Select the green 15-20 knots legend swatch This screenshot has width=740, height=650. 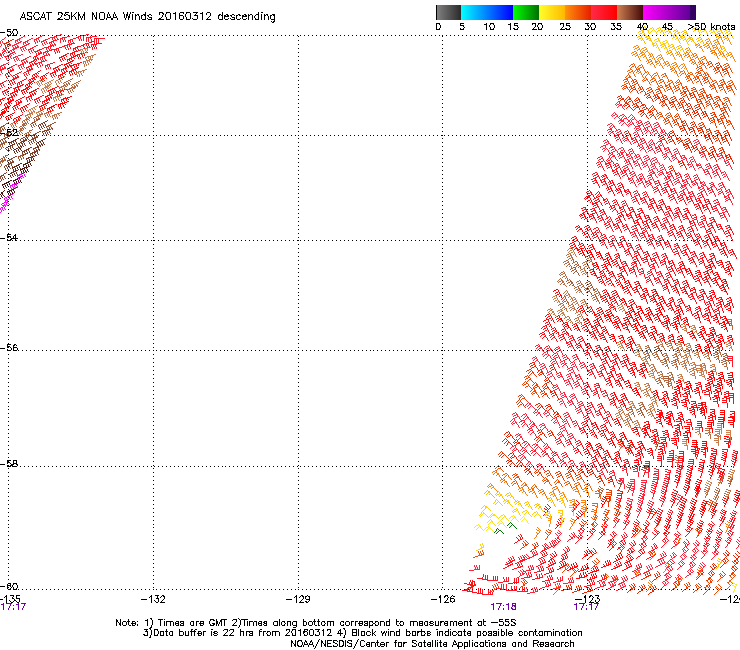click(526, 12)
